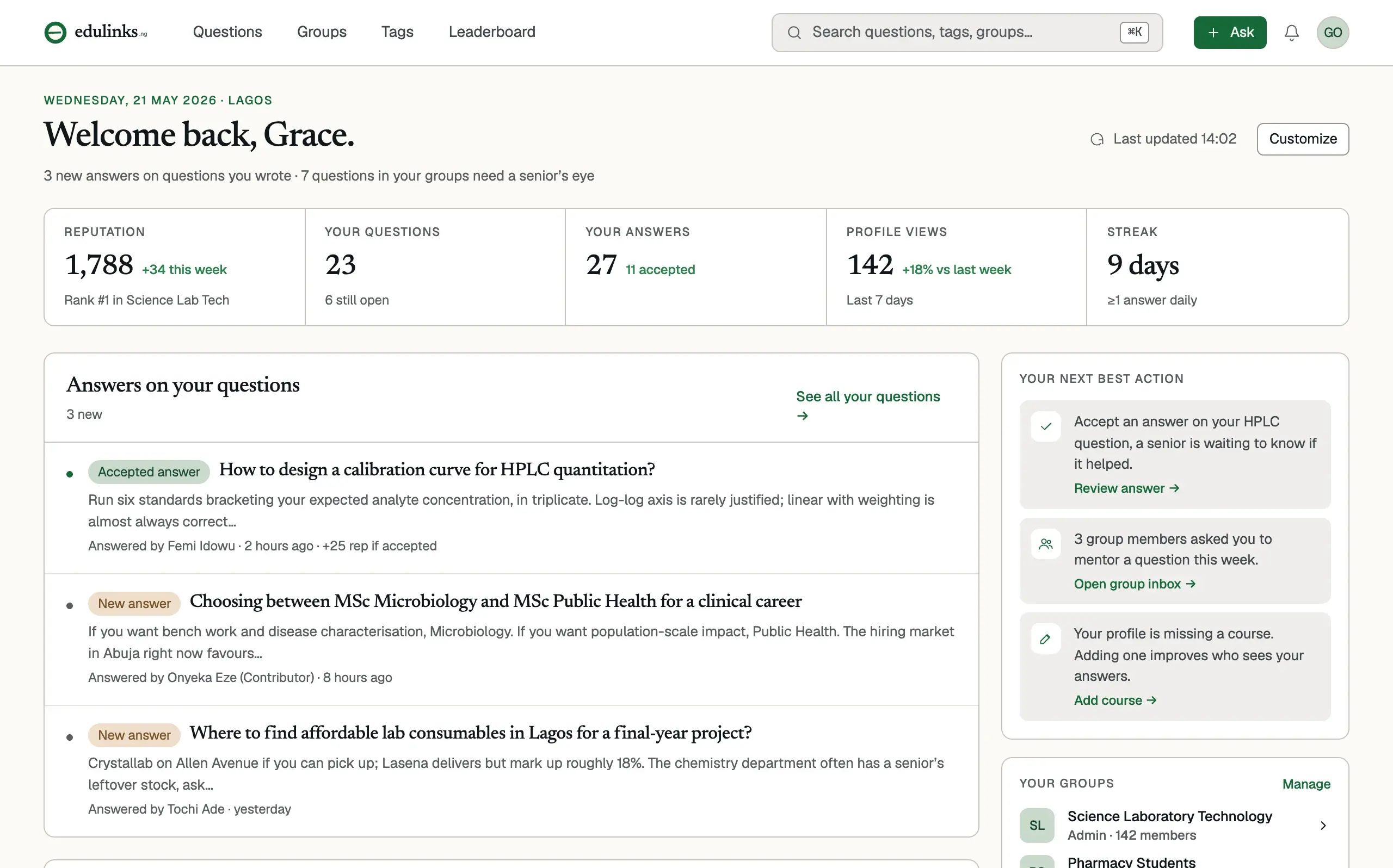1393x868 pixels.
Task: Go to the Questions nav item
Action: click(227, 32)
